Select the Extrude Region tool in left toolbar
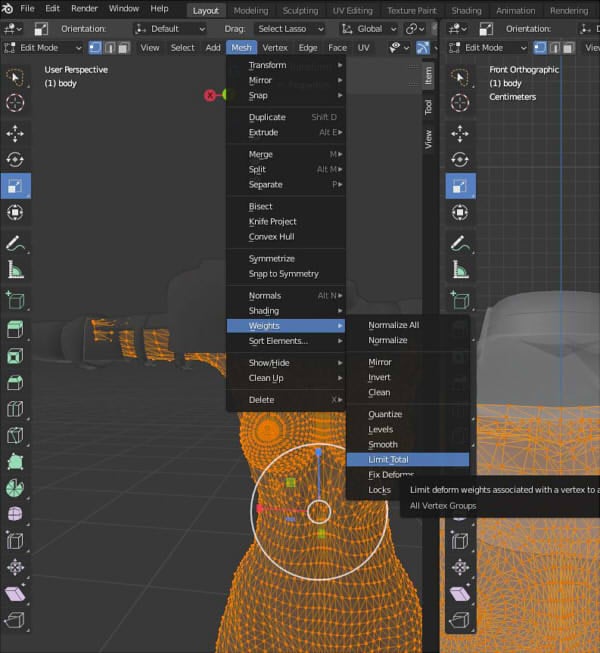This screenshot has height=653, width=600. tap(15, 330)
